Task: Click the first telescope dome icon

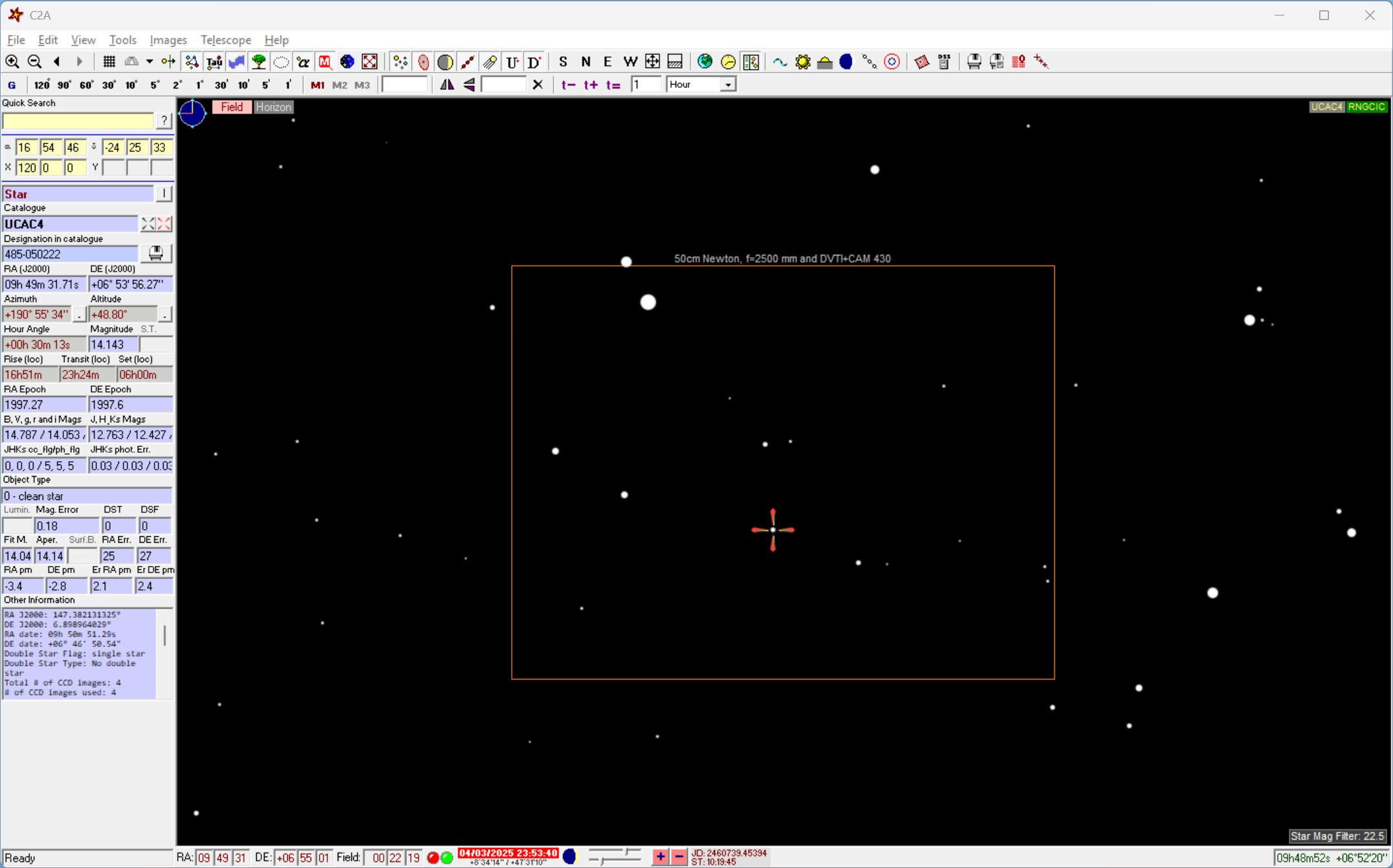Action: 974,61
